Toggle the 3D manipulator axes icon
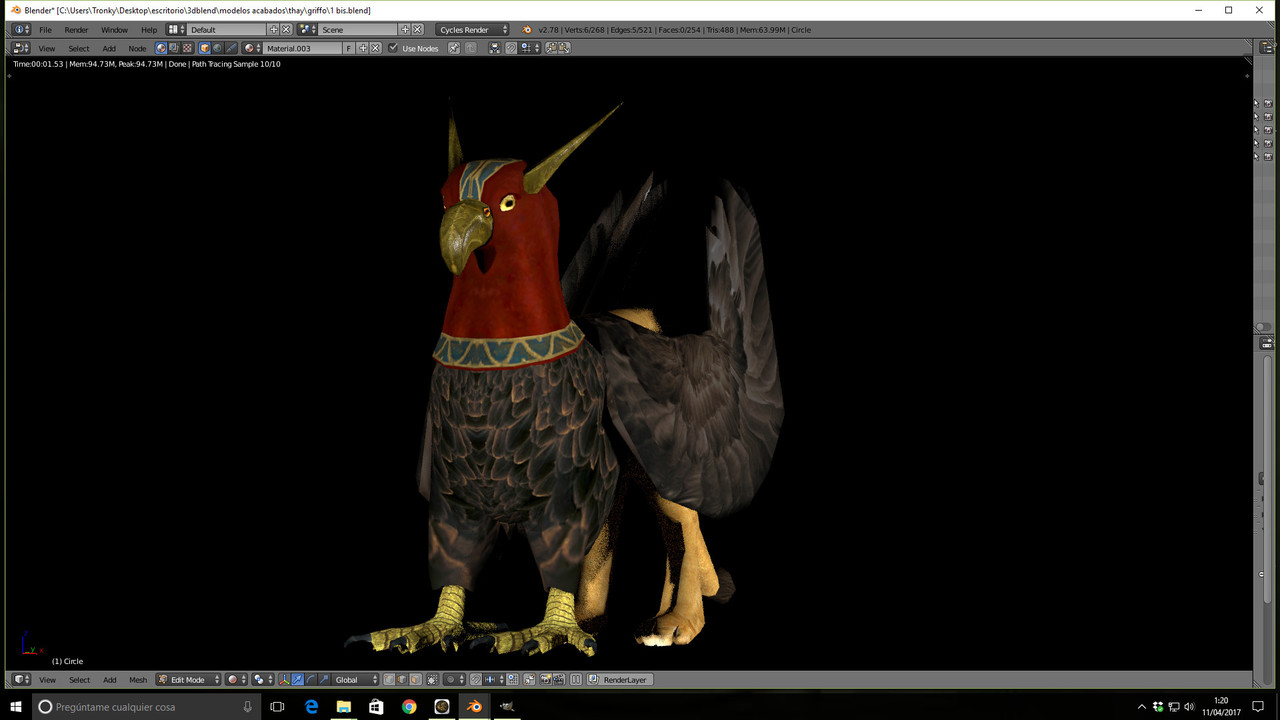Image resolution: width=1280 pixels, height=720 pixels. 285,679
